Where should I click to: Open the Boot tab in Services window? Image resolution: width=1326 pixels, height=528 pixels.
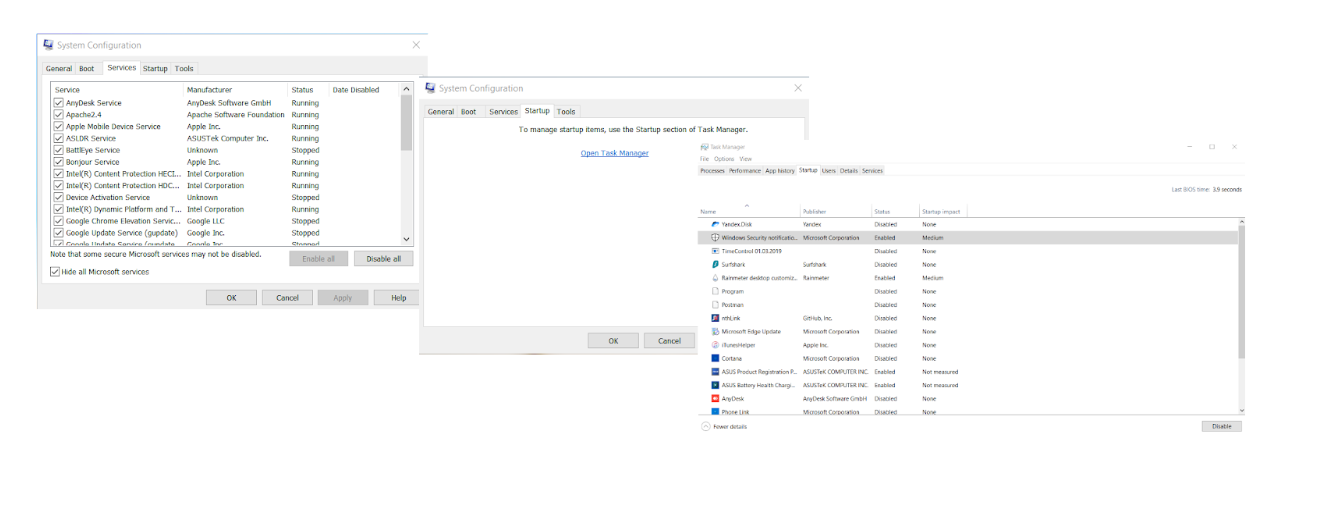(87, 69)
